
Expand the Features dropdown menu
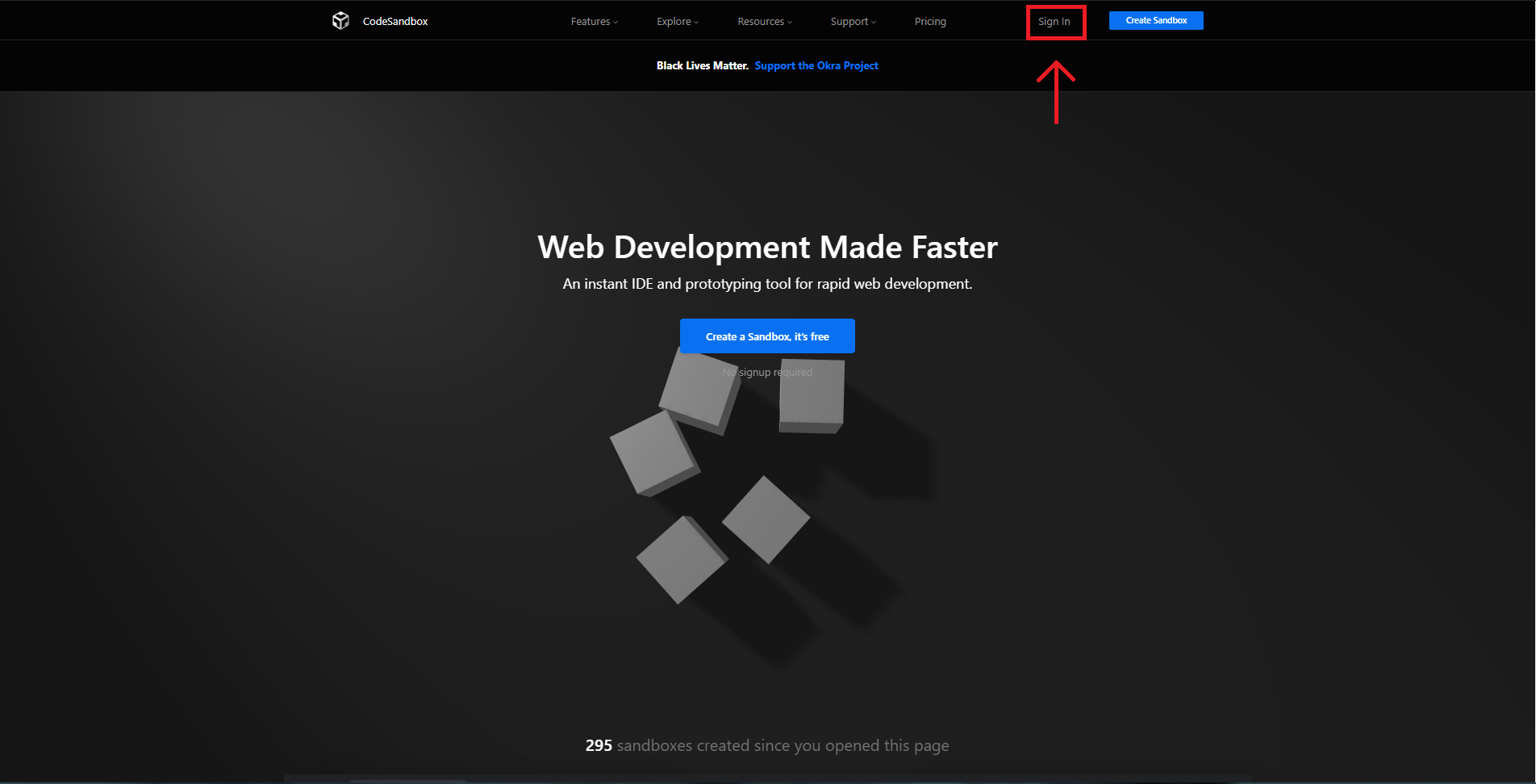point(595,22)
